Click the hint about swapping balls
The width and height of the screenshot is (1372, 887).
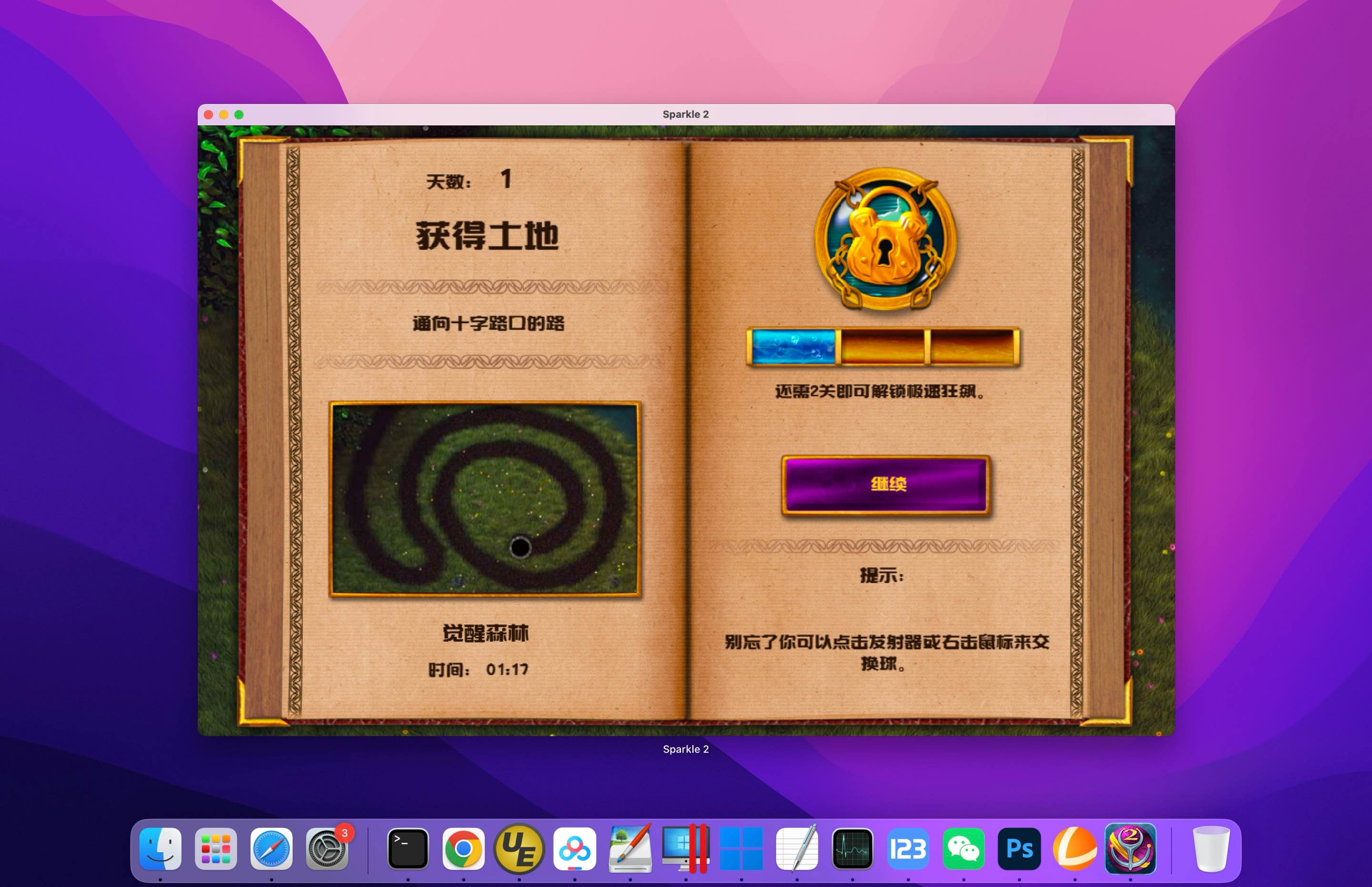click(x=887, y=653)
